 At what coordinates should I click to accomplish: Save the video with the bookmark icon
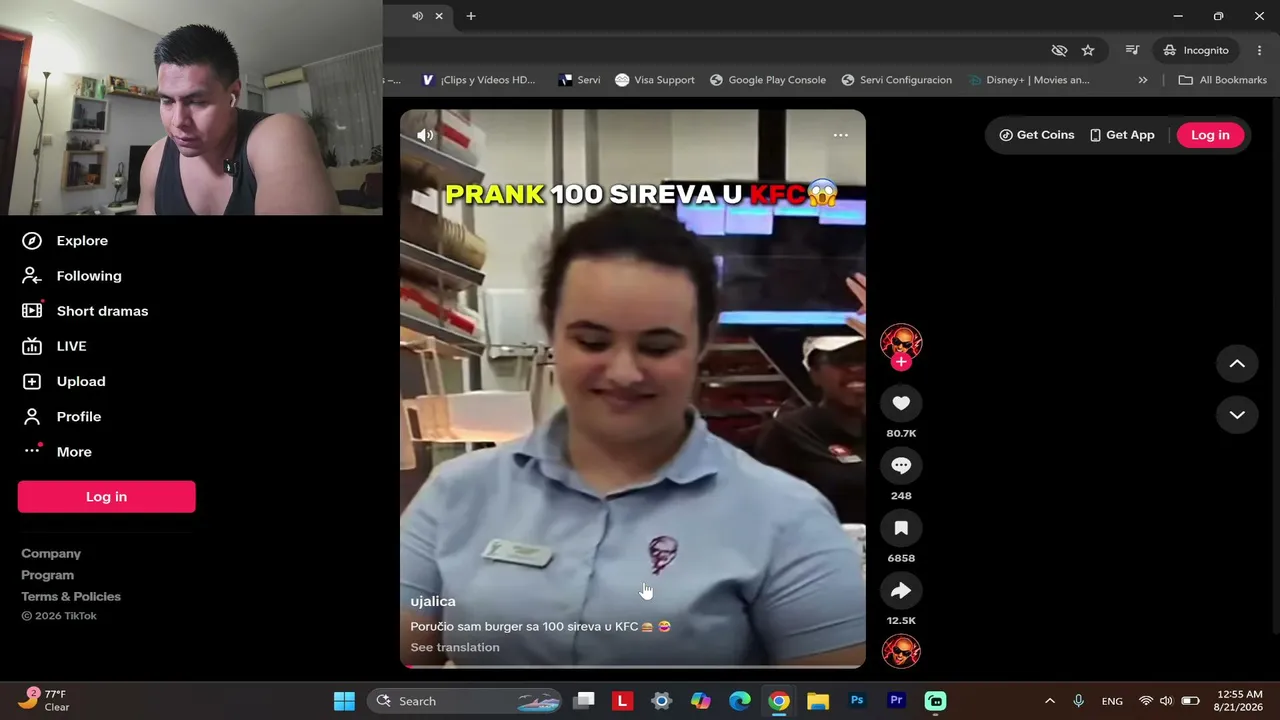[x=901, y=528]
